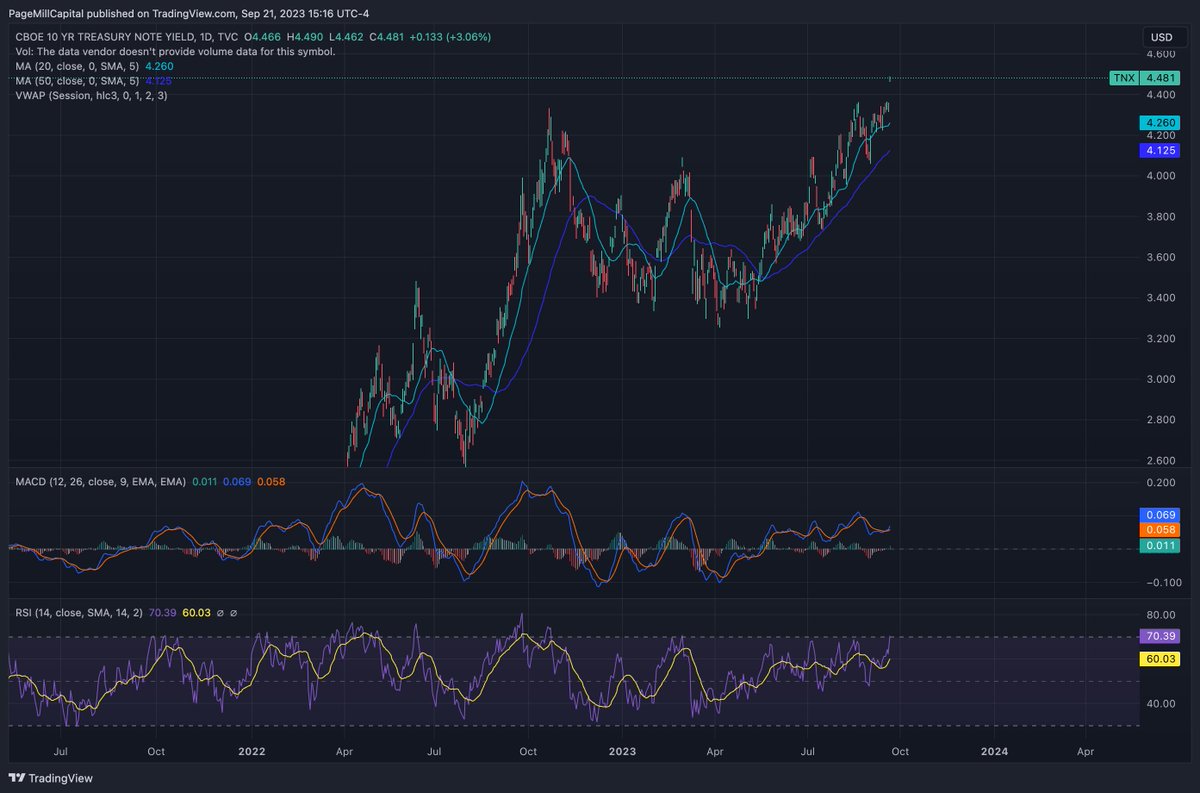Click the 2.600 price-axis label
This screenshot has width=1200, height=793.
click(1160, 461)
